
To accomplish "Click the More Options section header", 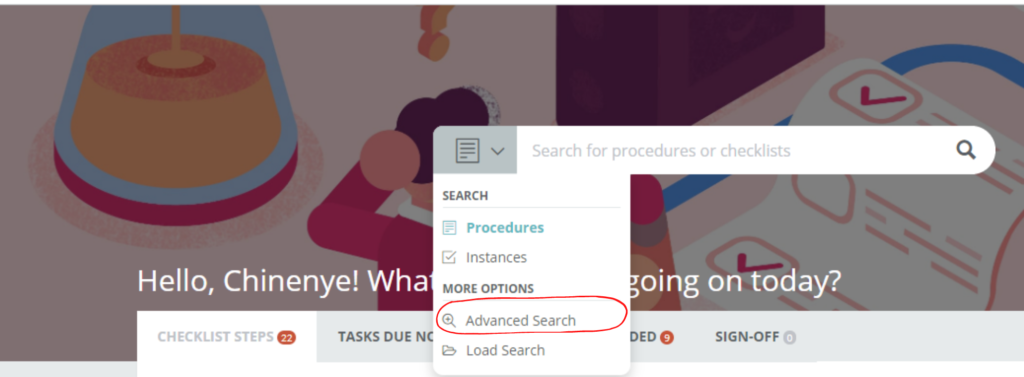I will pos(488,288).
